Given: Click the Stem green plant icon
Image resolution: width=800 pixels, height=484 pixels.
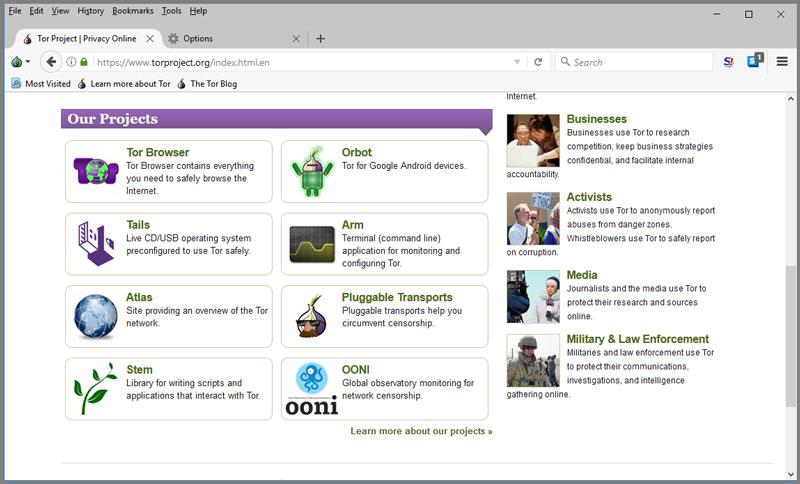Looking at the screenshot, I should (x=95, y=389).
